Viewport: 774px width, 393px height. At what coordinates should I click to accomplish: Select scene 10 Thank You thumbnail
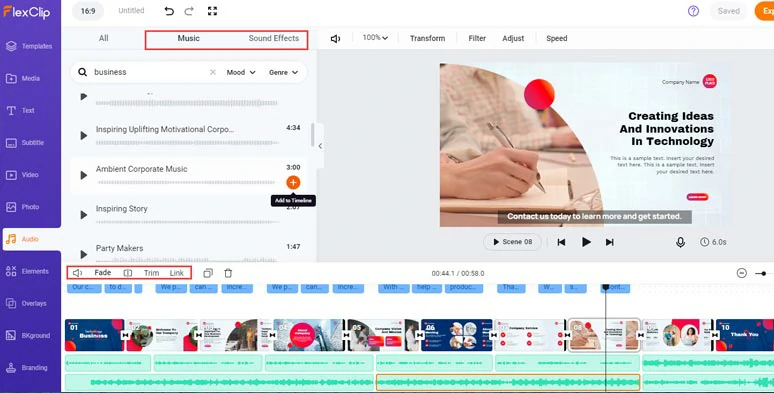(x=744, y=335)
